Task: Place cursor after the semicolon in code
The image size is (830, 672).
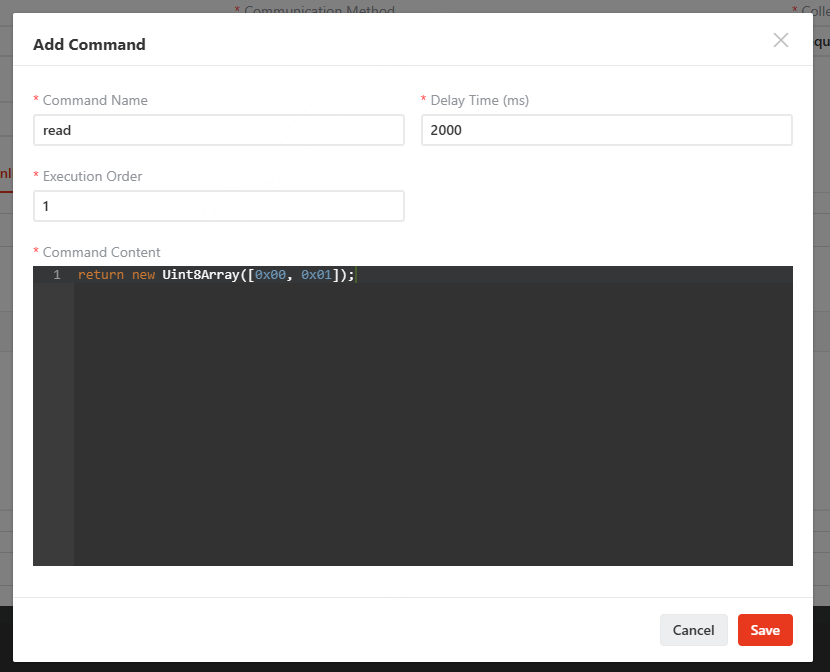Action: click(x=356, y=275)
